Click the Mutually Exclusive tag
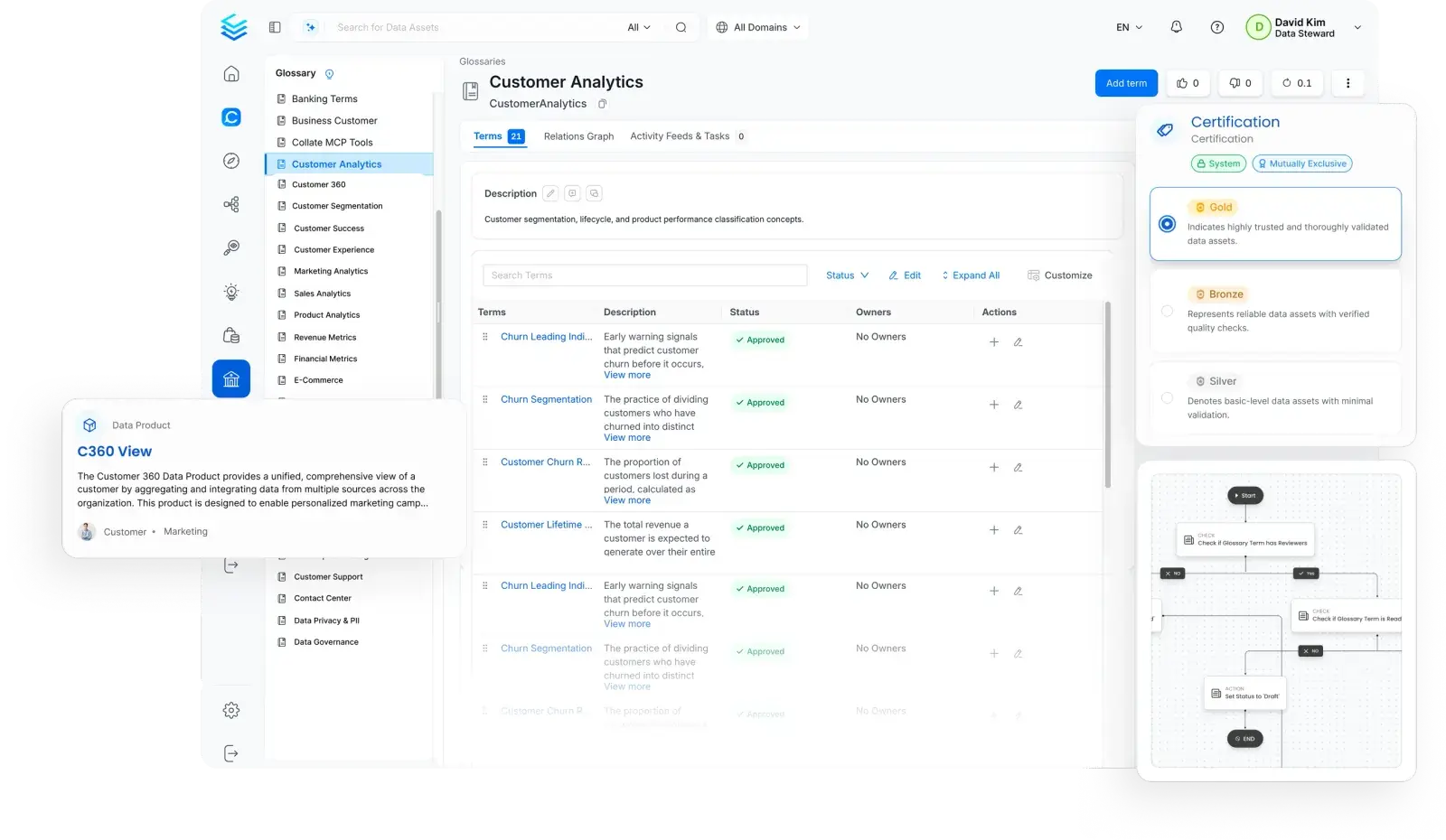1446x840 pixels. [1302, 164]
